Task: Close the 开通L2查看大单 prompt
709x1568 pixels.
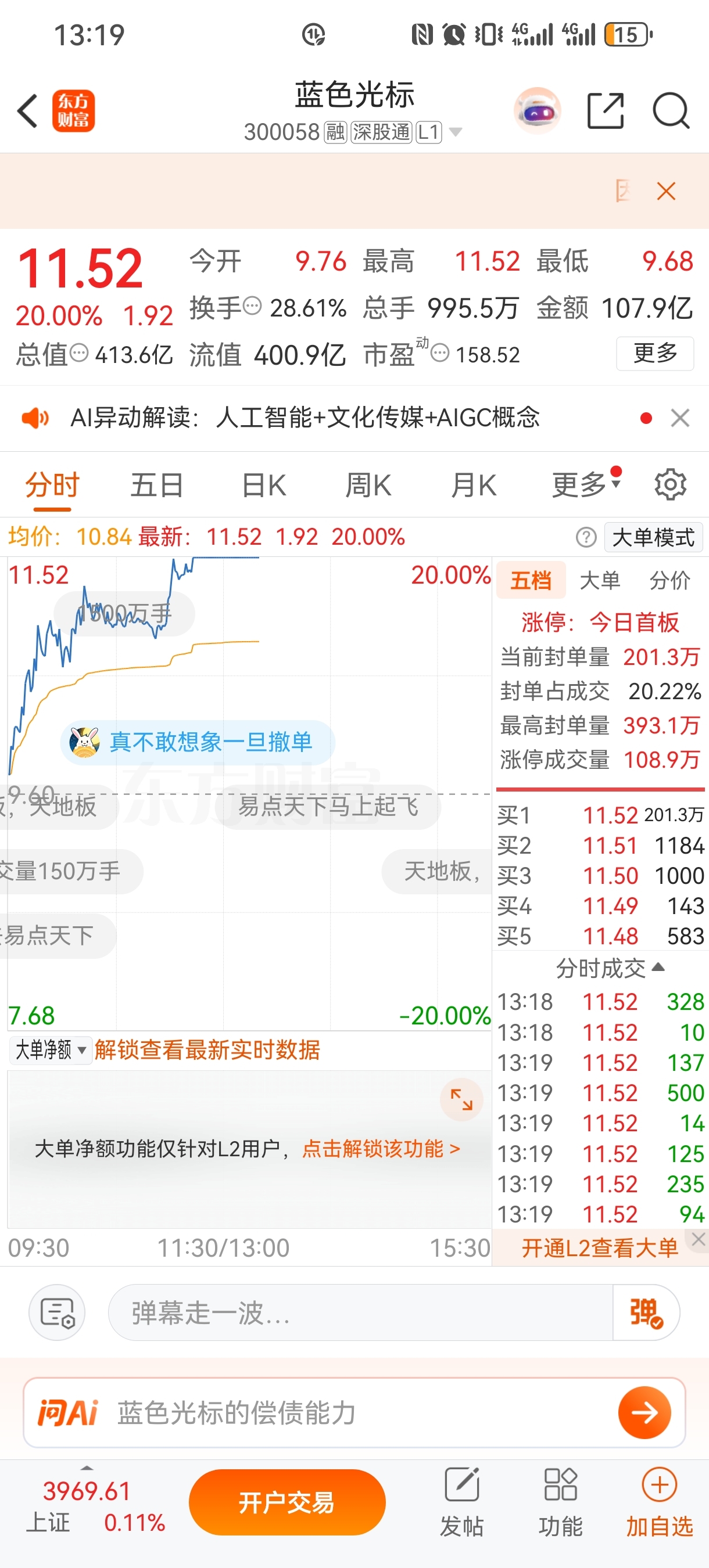Action: (699, 1239)
